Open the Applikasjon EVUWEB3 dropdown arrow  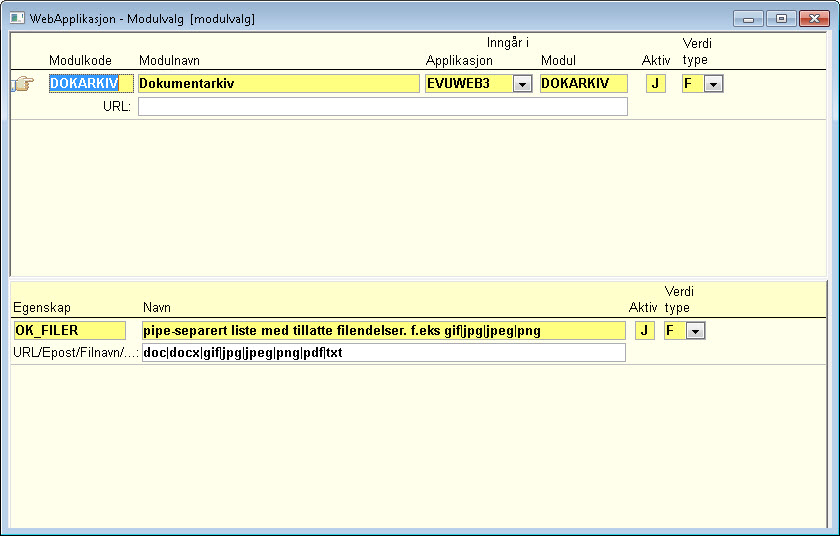(x=522, y=84)
